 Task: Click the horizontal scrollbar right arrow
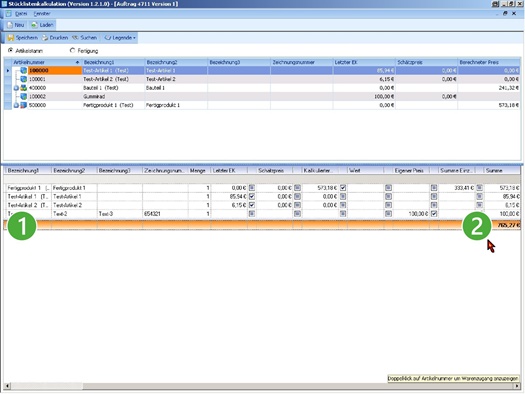[517, 386]
